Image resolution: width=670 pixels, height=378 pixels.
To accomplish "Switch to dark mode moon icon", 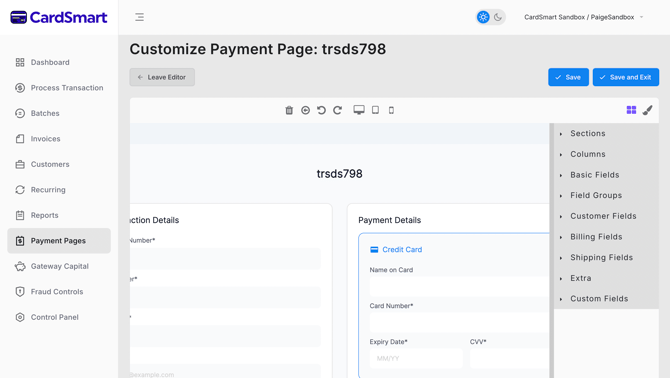I will tap(498, 17).
